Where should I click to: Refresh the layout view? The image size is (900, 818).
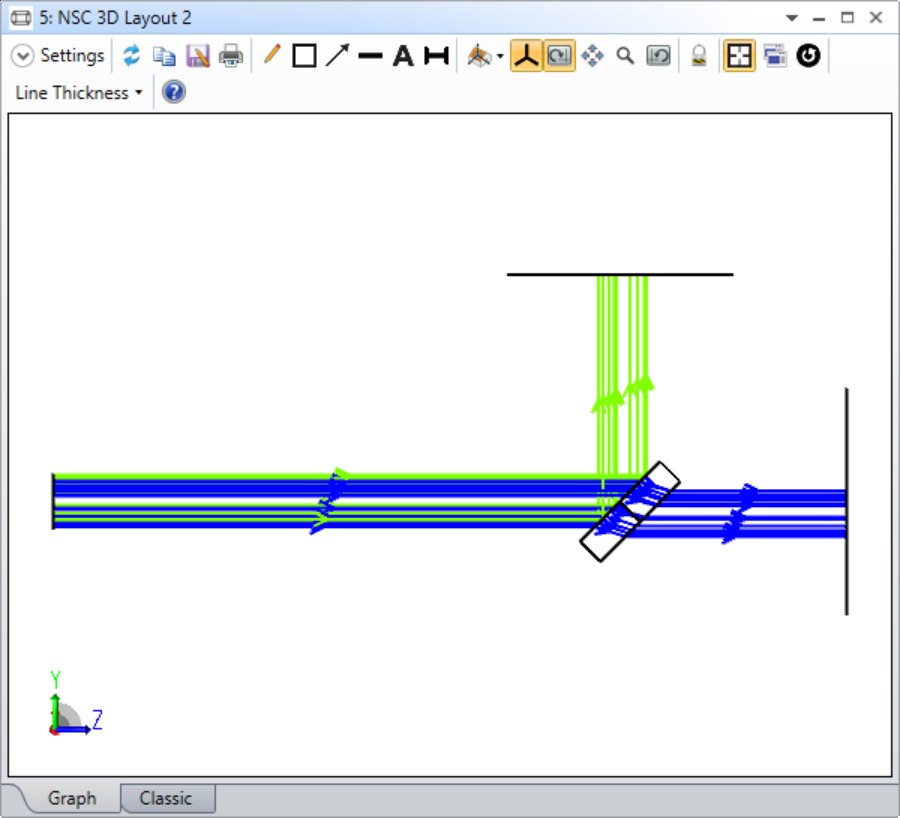[x=131, y=56]
